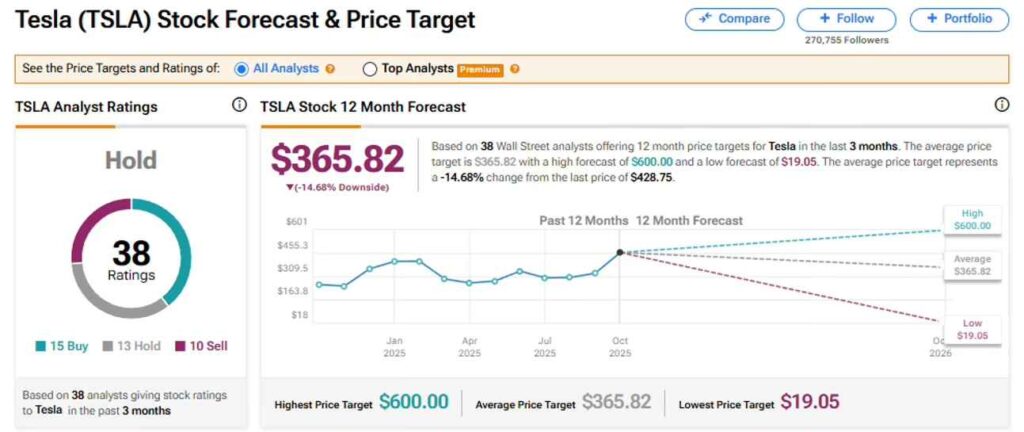The width and height of the screenshot is (1024, 432).
Task: Click the purple Sell legend square
Action: pyautogui.click(x=181, y=346)
